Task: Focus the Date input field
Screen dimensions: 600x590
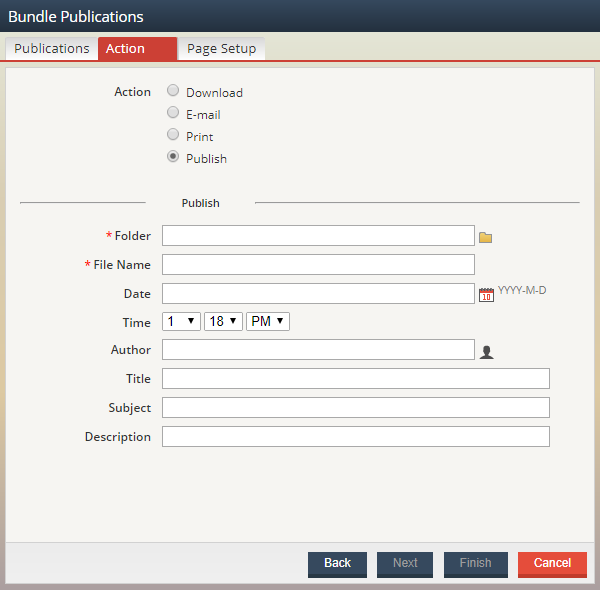Action: 318,293
